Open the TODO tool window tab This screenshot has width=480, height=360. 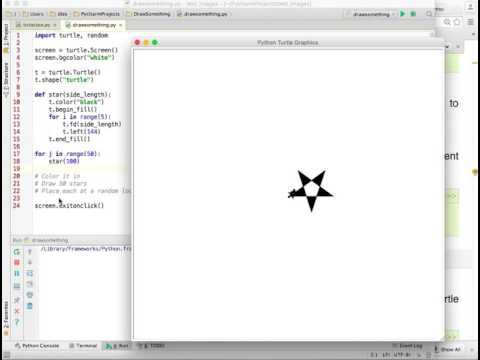pos(152,346)
